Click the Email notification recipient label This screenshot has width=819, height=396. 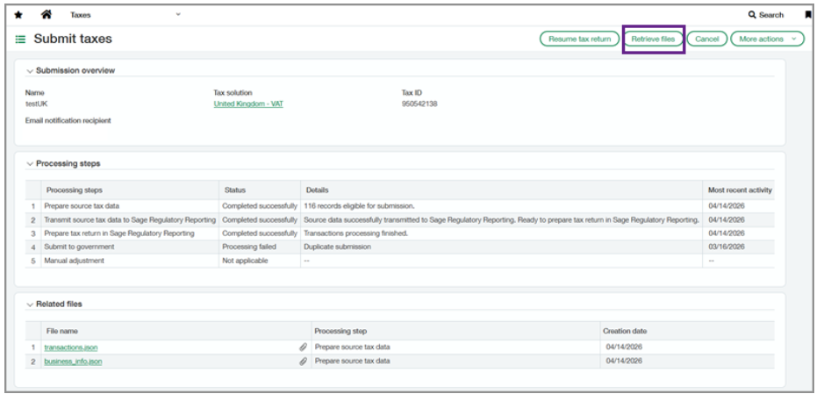(x=68, y=121)
